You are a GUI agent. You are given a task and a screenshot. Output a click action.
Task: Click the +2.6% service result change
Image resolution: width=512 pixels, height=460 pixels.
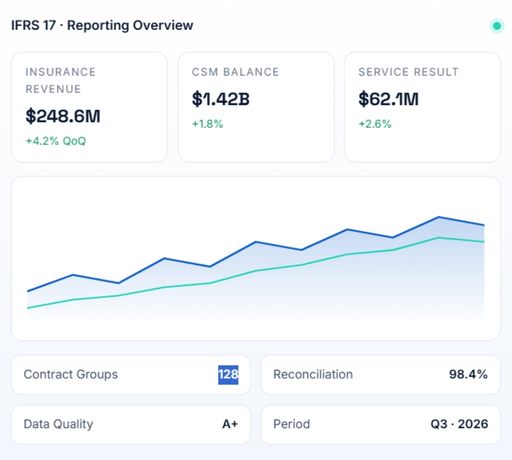coord(375,124)
